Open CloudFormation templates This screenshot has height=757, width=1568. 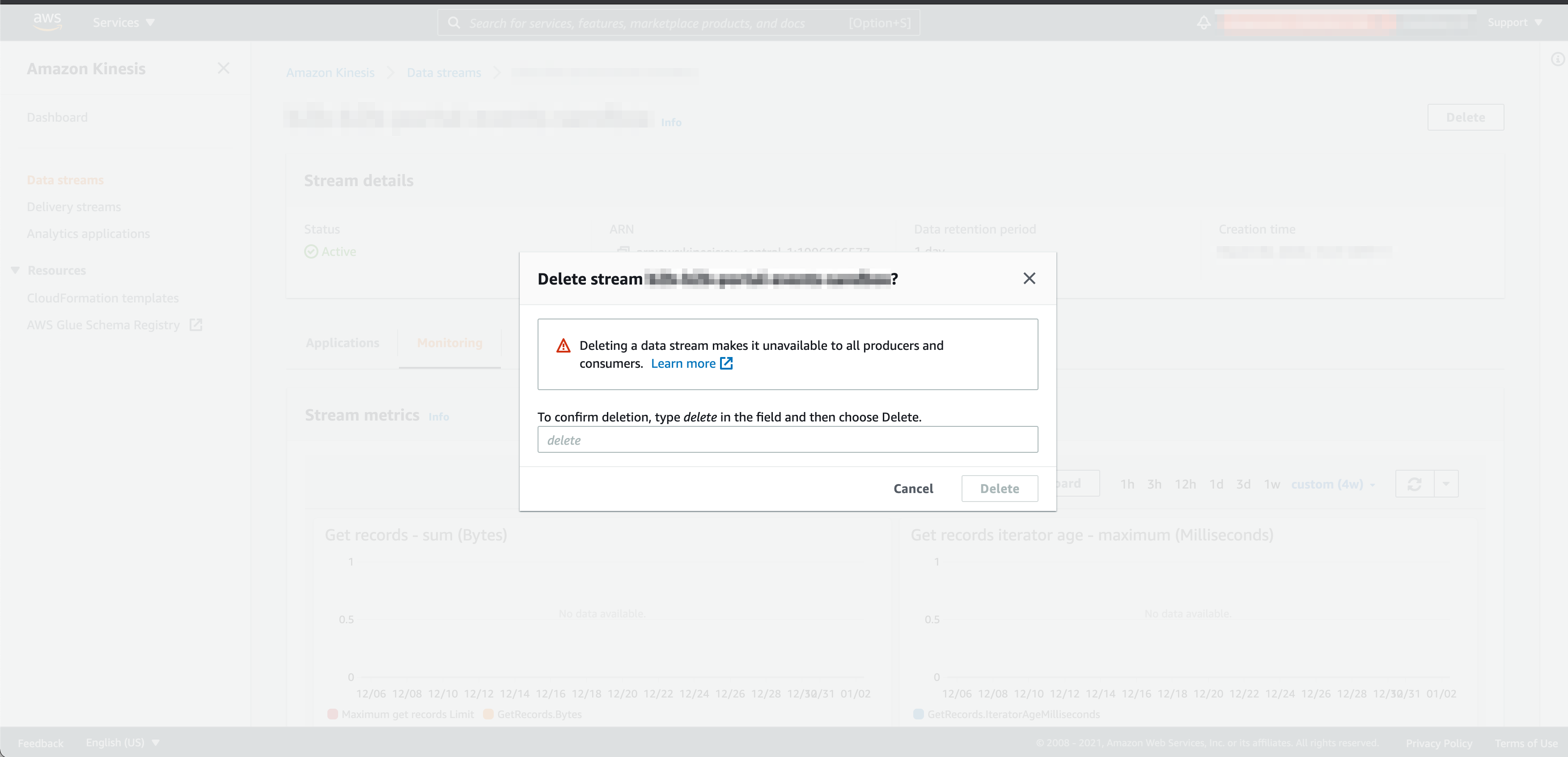(x=103, y=298)
